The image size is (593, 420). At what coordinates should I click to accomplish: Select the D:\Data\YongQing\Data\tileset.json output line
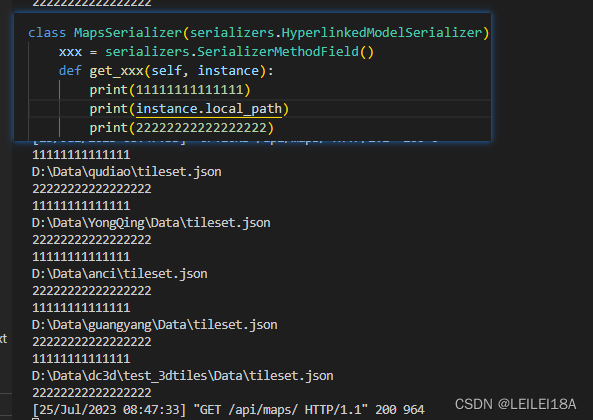click(x=151, y=223)
